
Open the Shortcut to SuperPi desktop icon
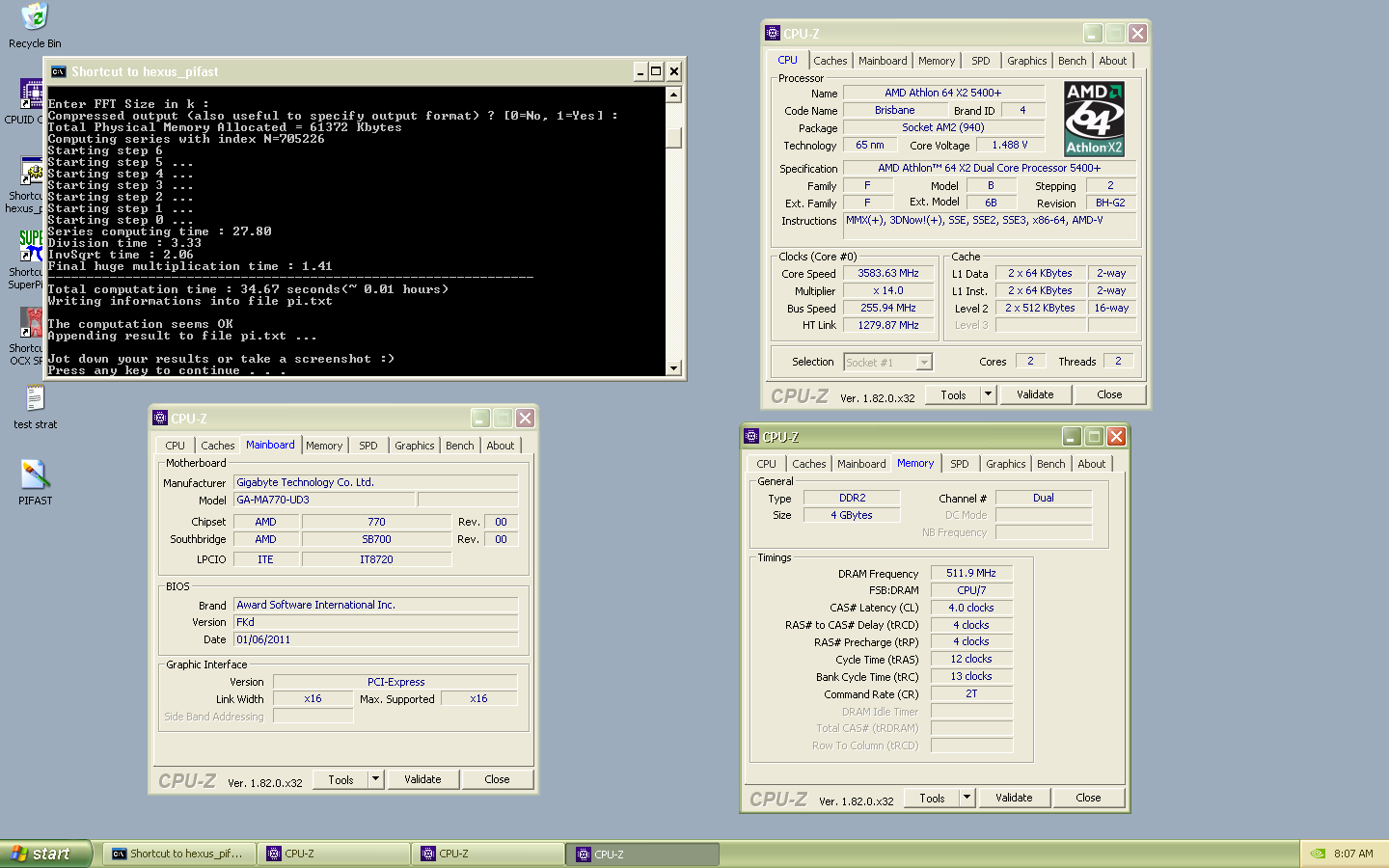(x=32, y=246)
